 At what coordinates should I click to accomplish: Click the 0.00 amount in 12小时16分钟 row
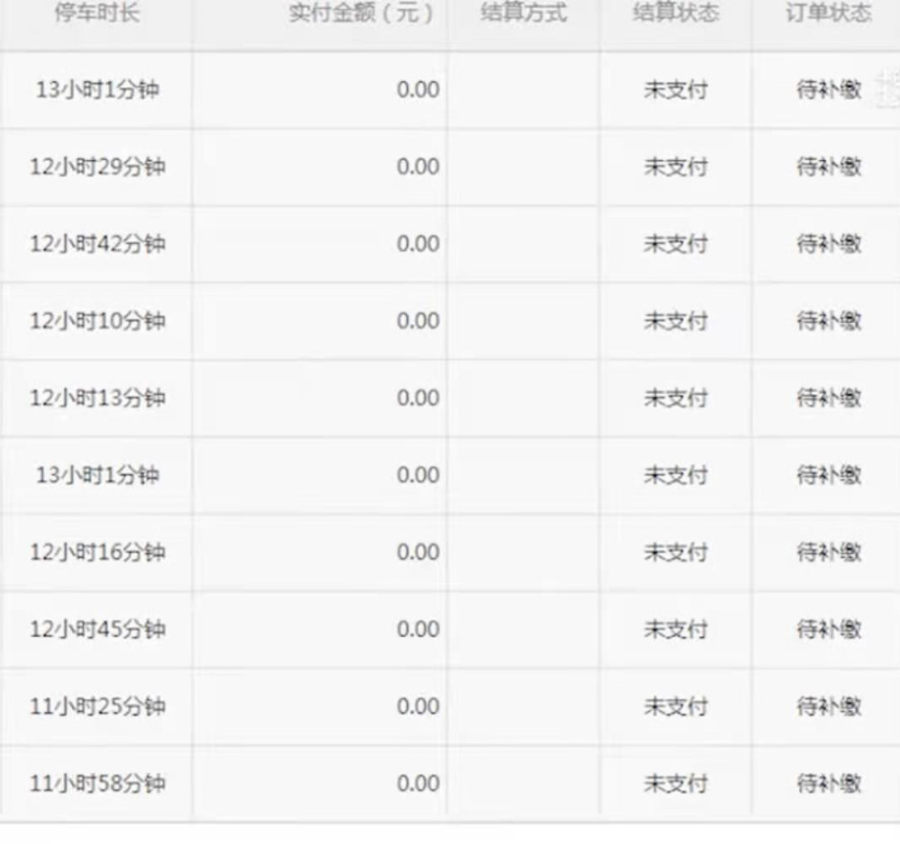418,552
